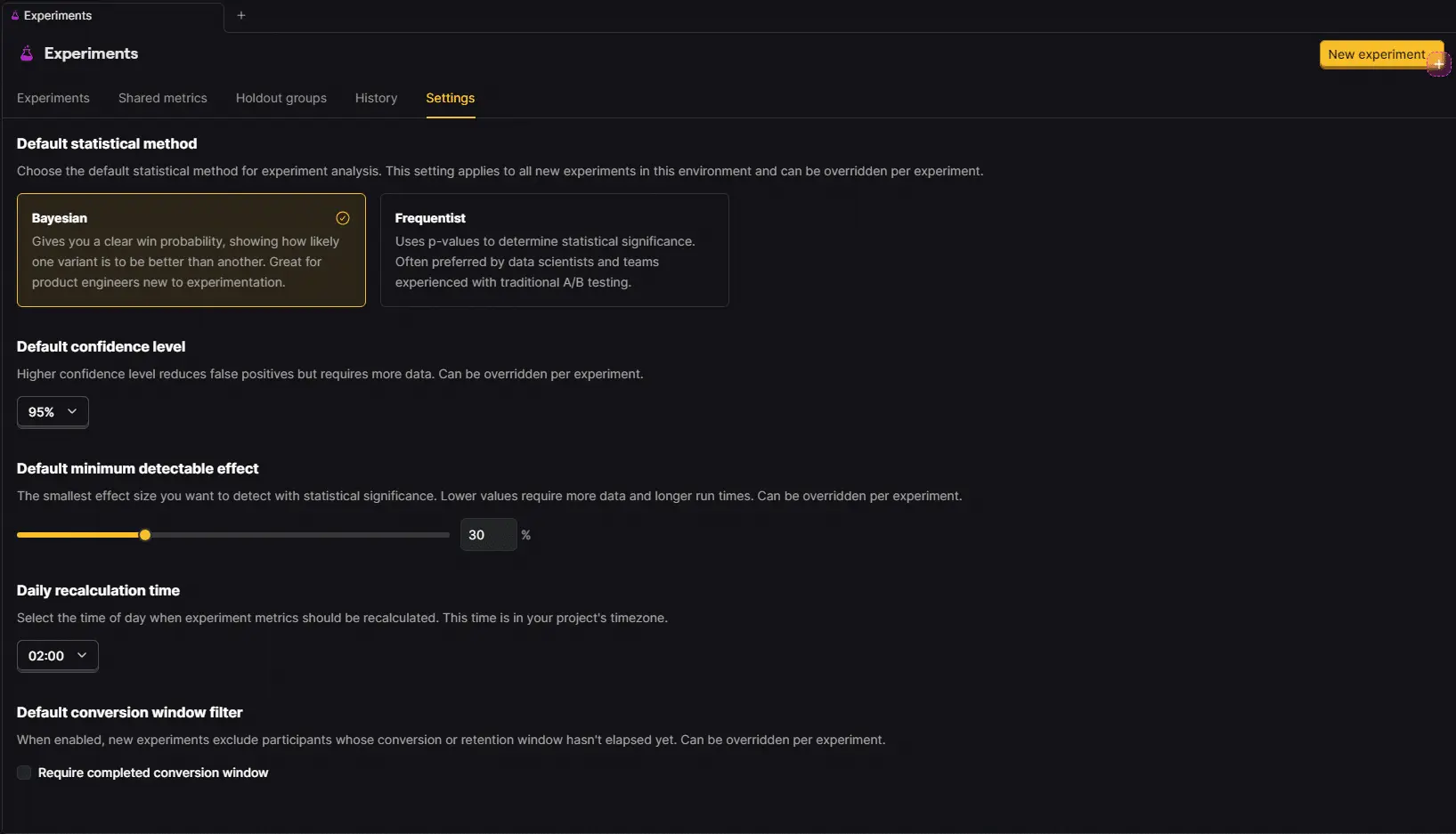Image resolution: width=1456 pixels, height=834 pixels.
Task: Open the 95% confidence level dropdown
Action: pos(53,412)
